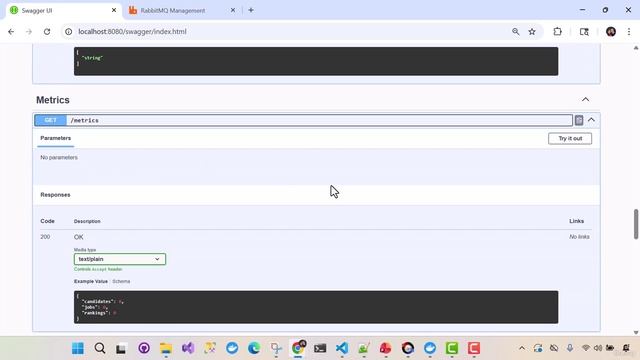Collapse the GET /metrics operation

[x=591, y=120]
